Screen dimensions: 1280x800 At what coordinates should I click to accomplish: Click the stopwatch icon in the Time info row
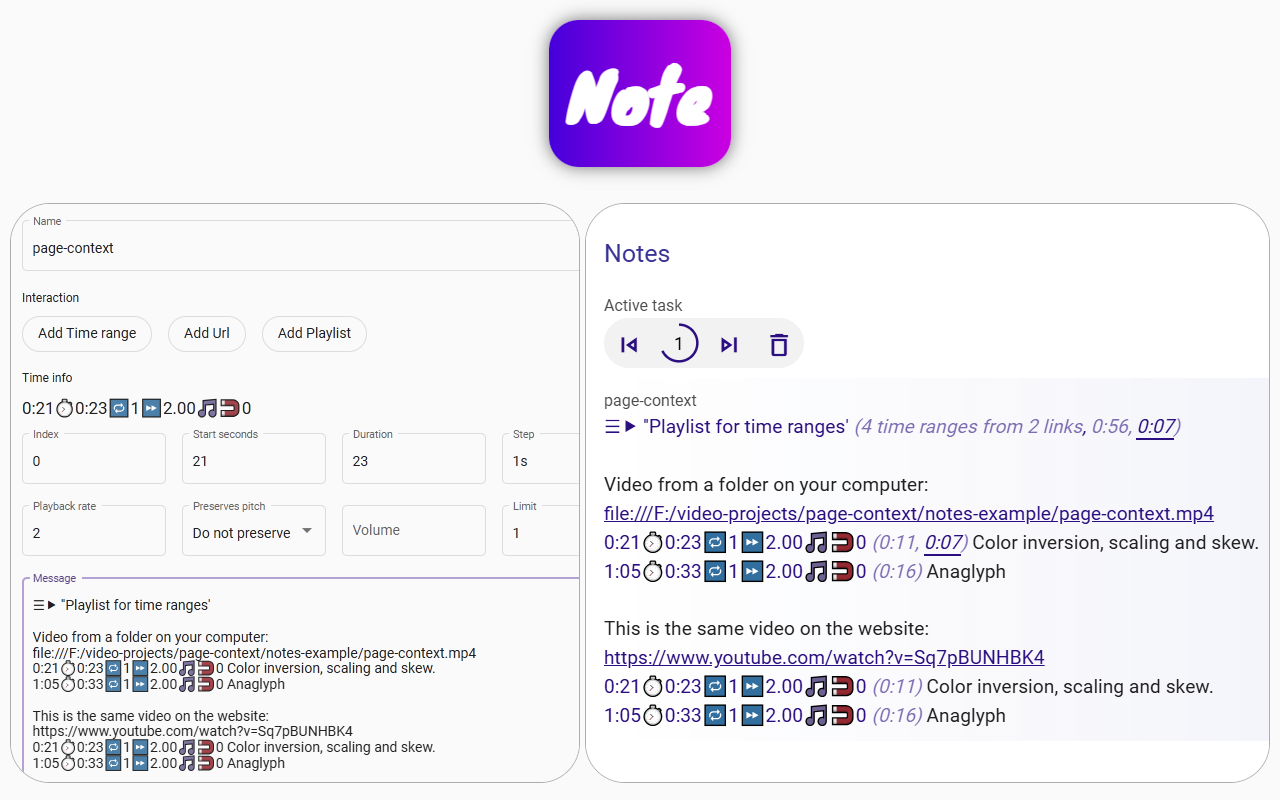pyautogui.click(x=65, y=408)
